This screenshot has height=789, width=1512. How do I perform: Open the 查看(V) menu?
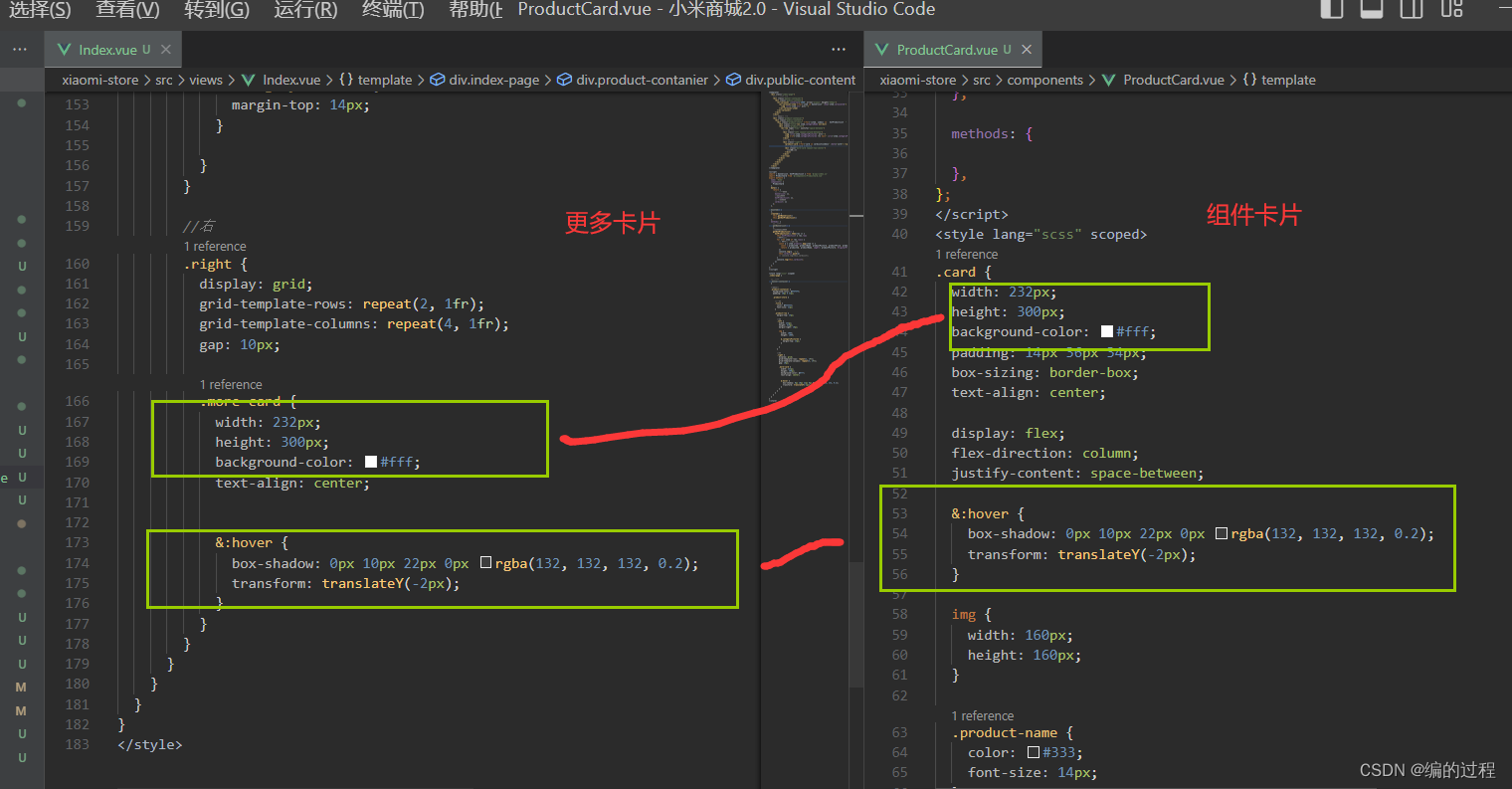pyautogui.click(x=127, y=10)
